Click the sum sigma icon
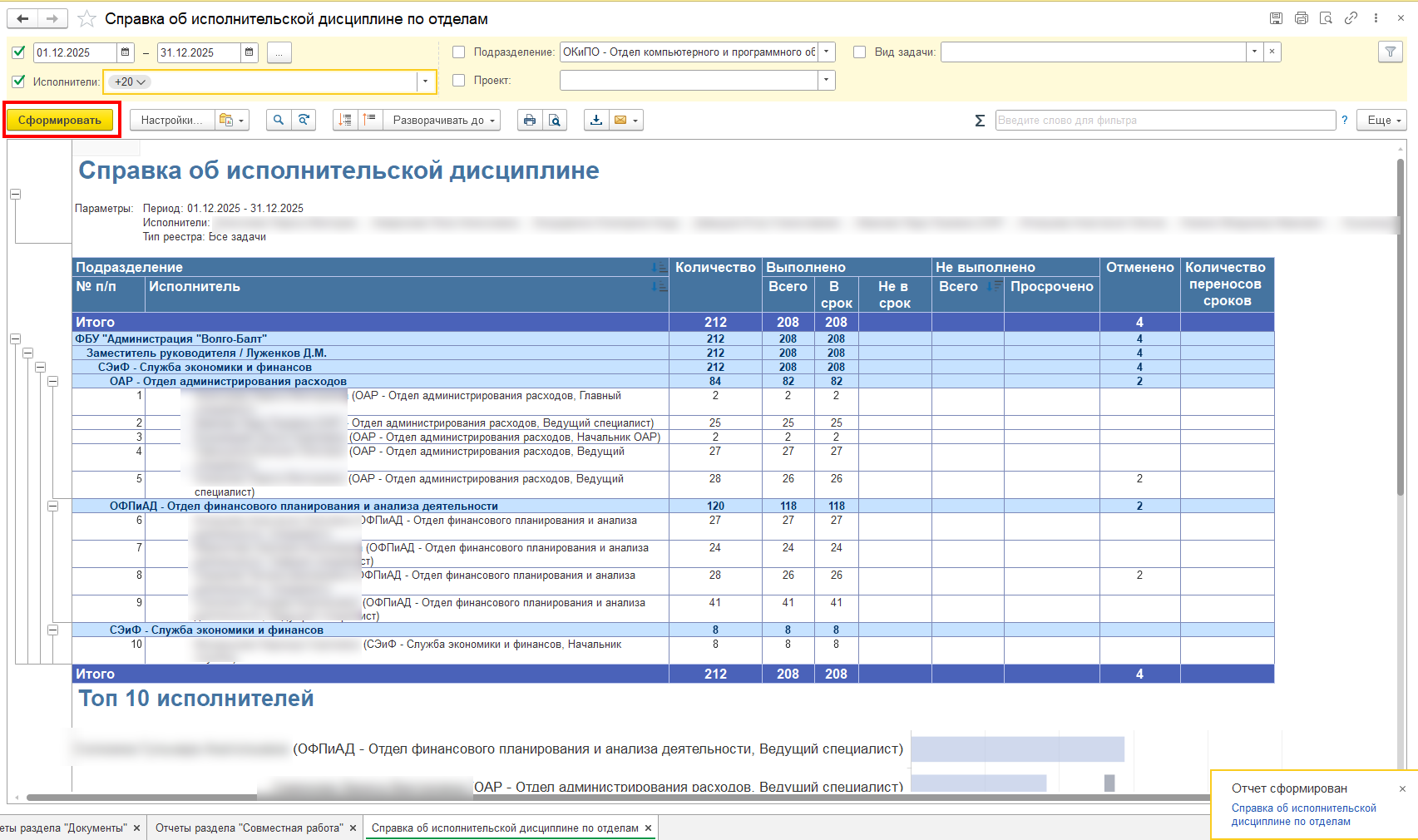This screenshot has height=840, width=1418. click(x=980, y=121)
